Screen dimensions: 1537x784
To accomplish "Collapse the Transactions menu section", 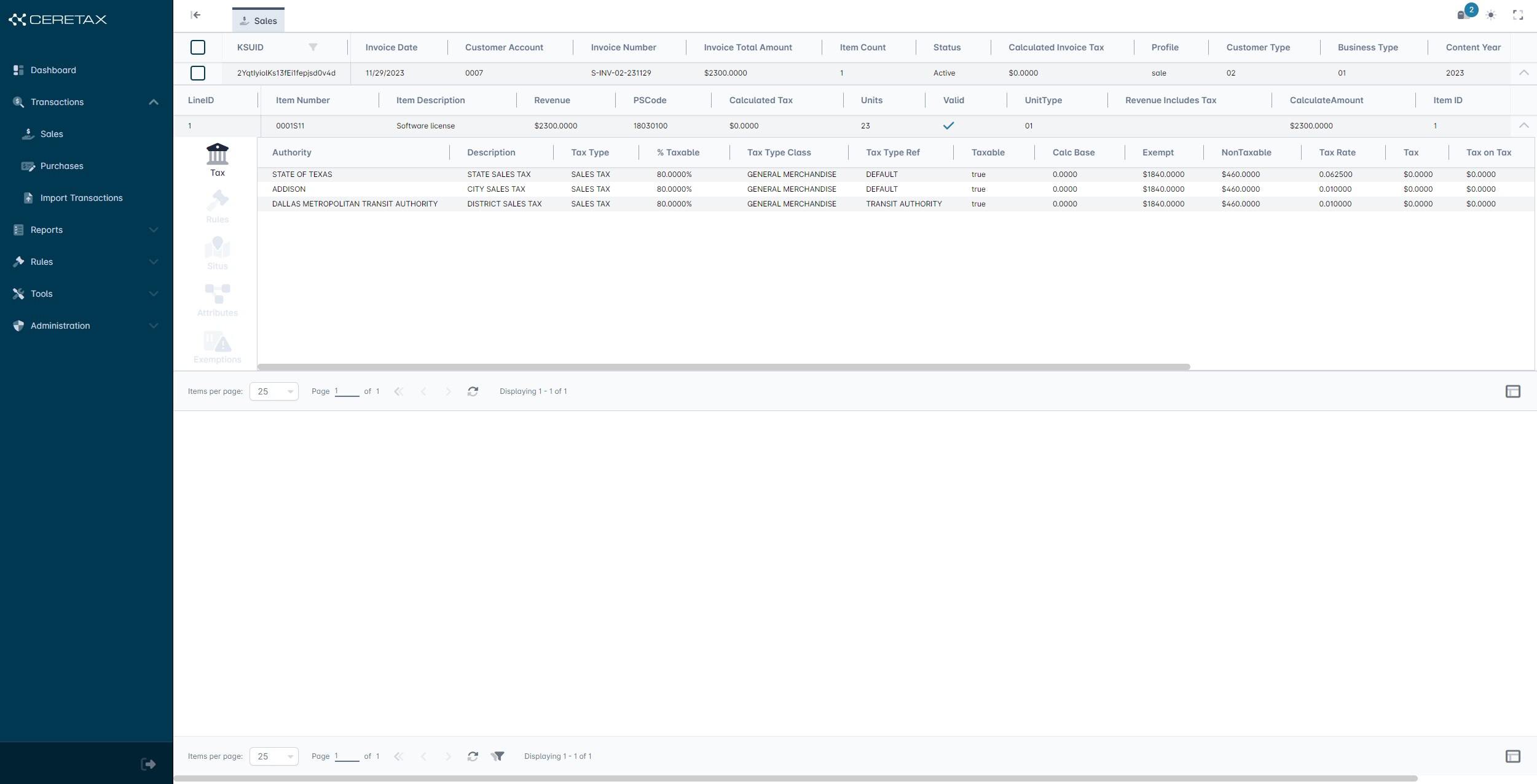I will [x=154, y=102].
